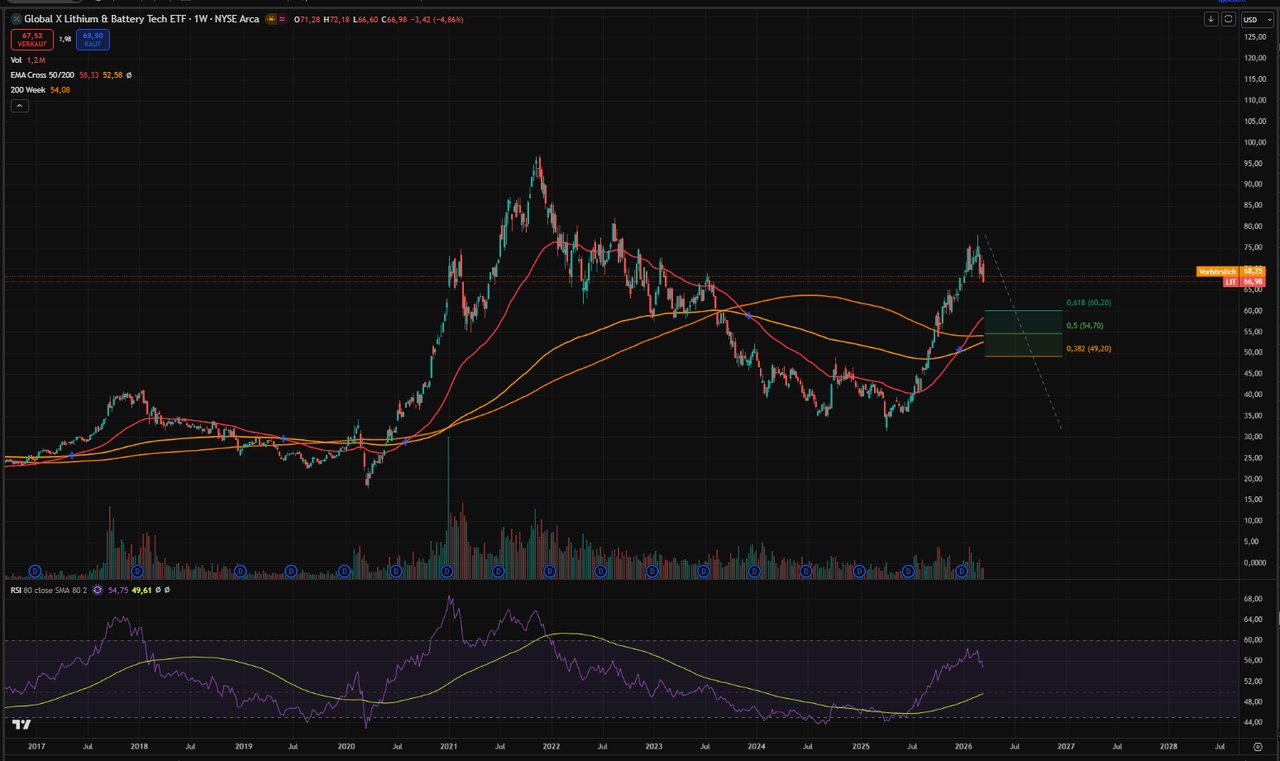Open the USD currency dropdown
Image resolution: width=1280 pixels, height=761 pixels.
(1251, 19)
